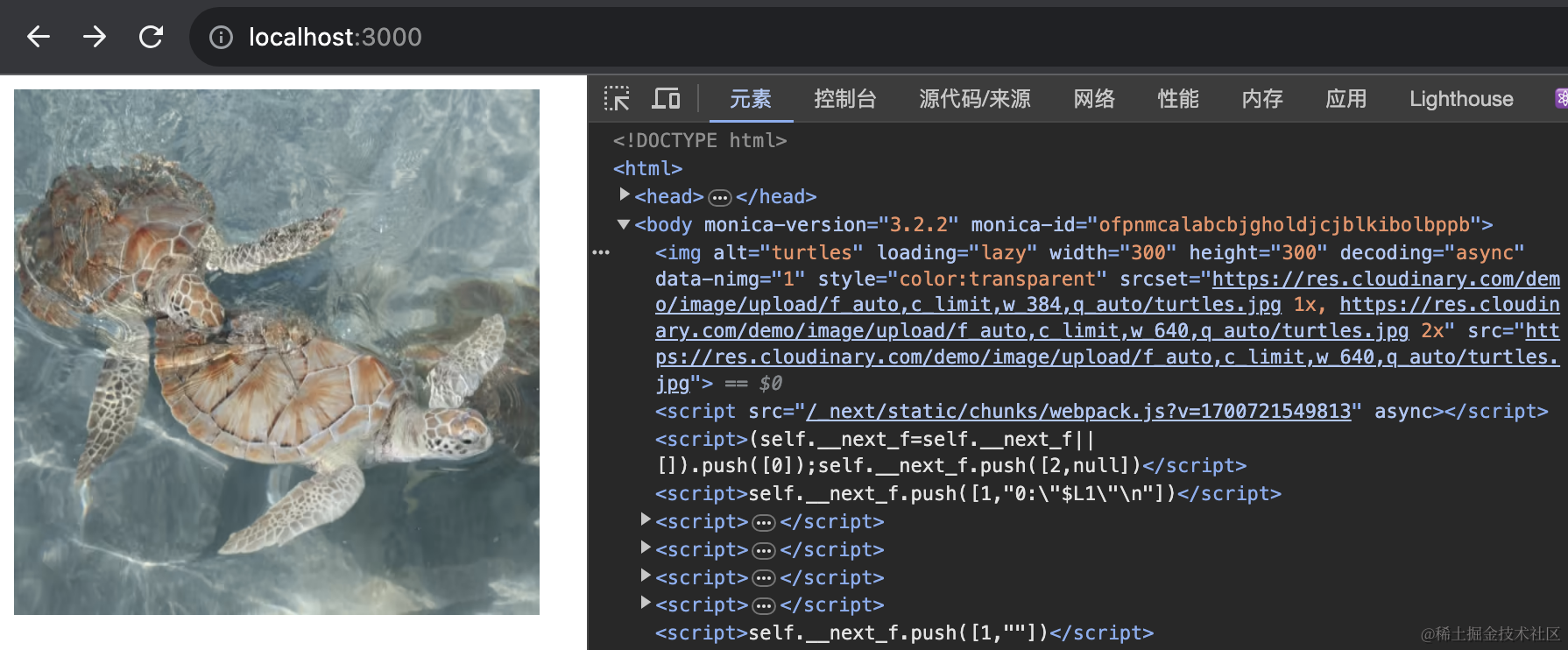Expand the first collapsed script node
1568x650 pixels.
coord(646,520)
